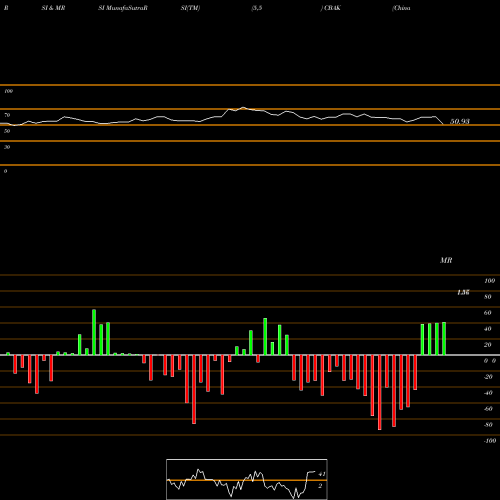Click the 'MR' panel title
500x500 pixels.
(x=446, y=260)
